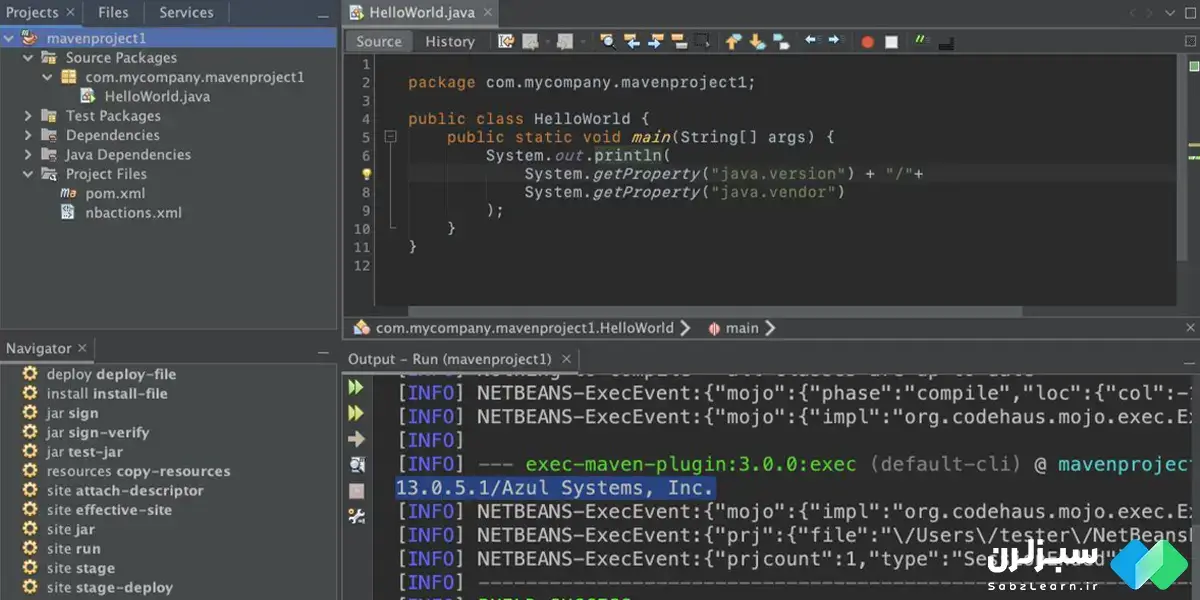Toggle rectangular selection in the editor toolbar
Screen dimensions: 1200x600
tap(703, 42)
